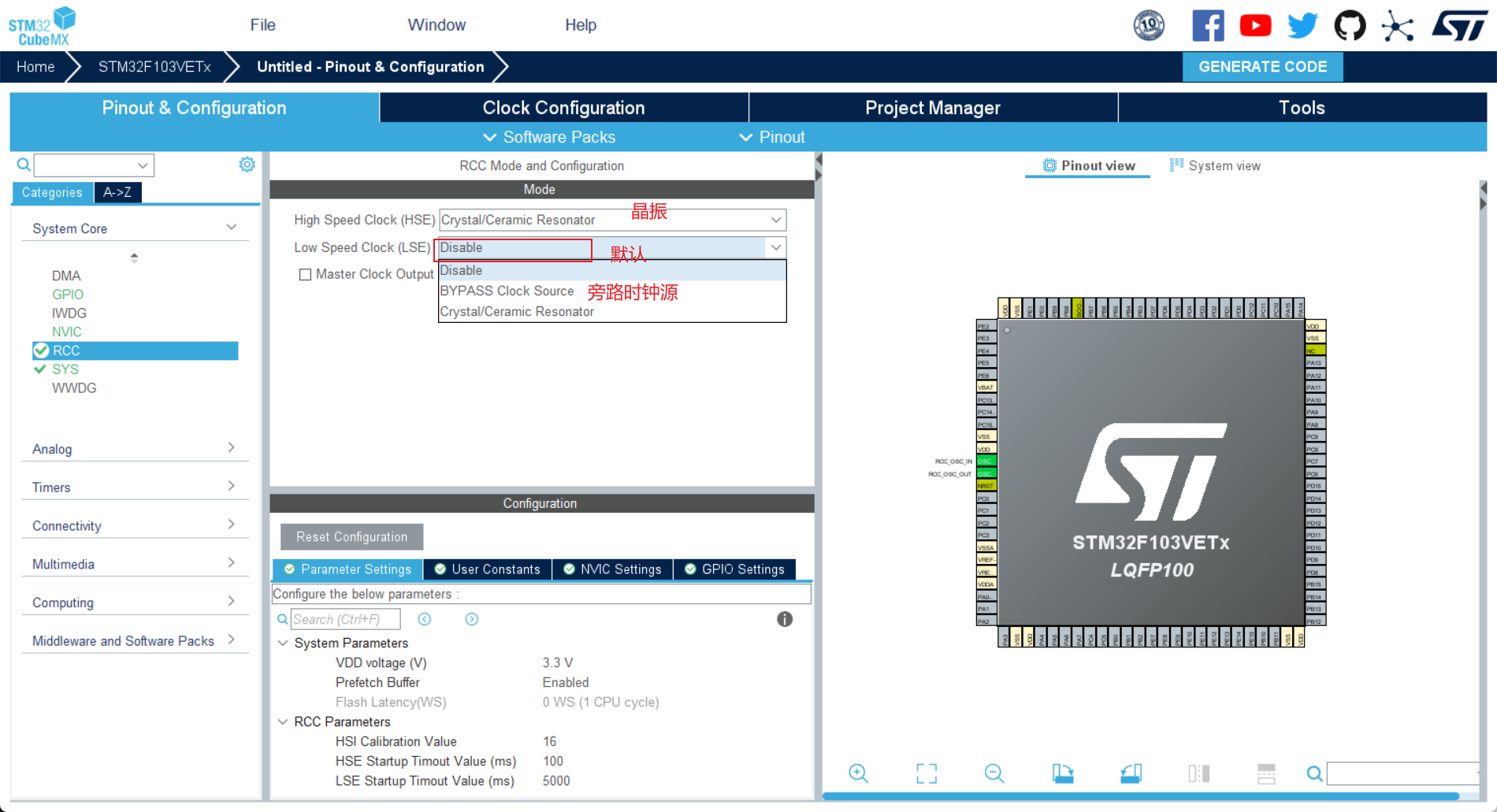Open the Help menu

pos(581,24)
